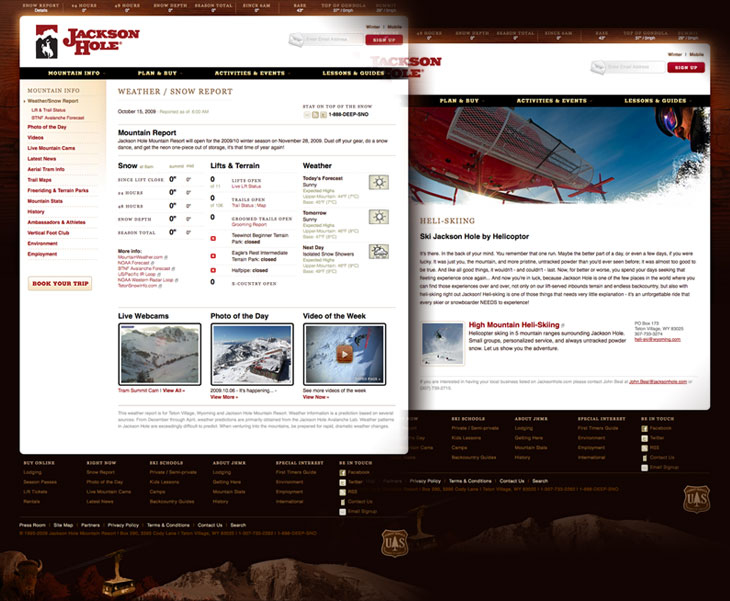This screenshot has width=730, height=601.
Task: Open the Plan & Buy menu on the front page
Action: pyautogui.click(x=157, y=73)
